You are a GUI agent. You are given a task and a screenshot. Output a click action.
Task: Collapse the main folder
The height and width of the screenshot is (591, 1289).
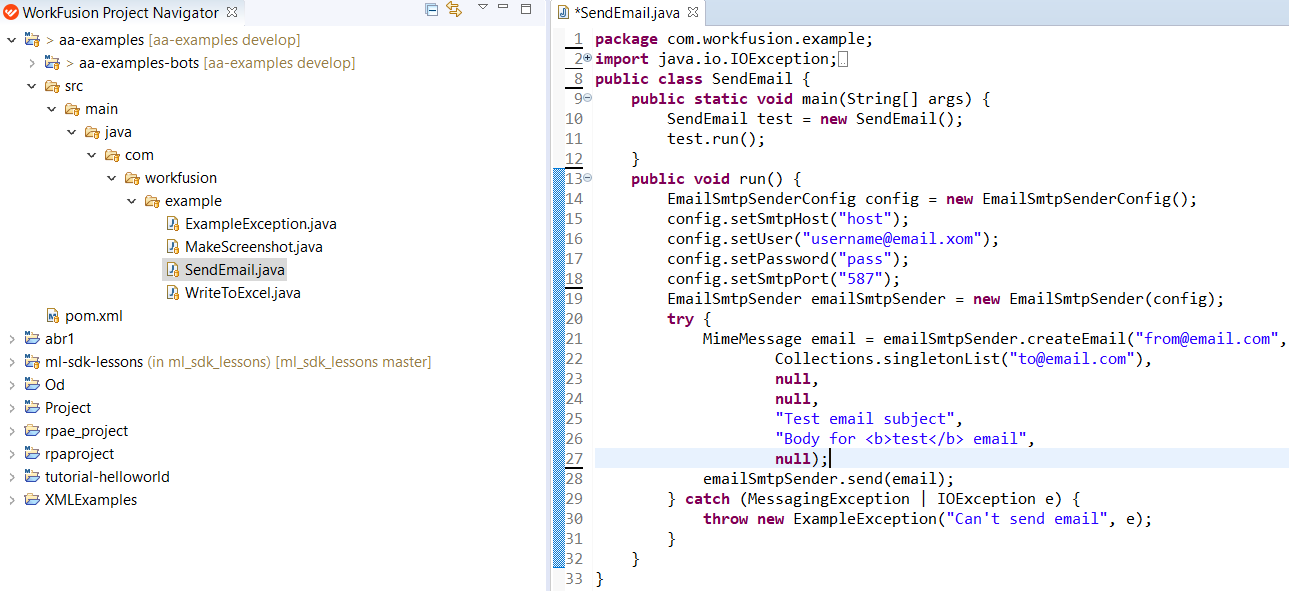point(51,109)
